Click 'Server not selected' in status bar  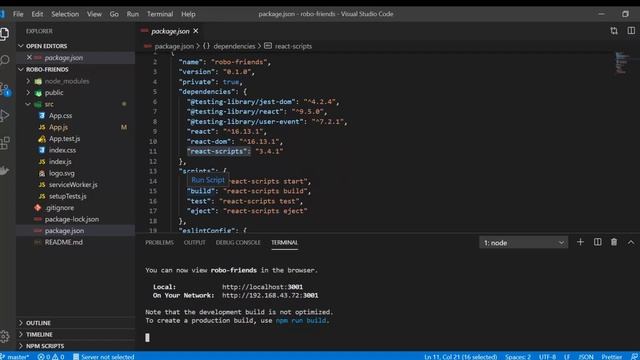(103, 356)
